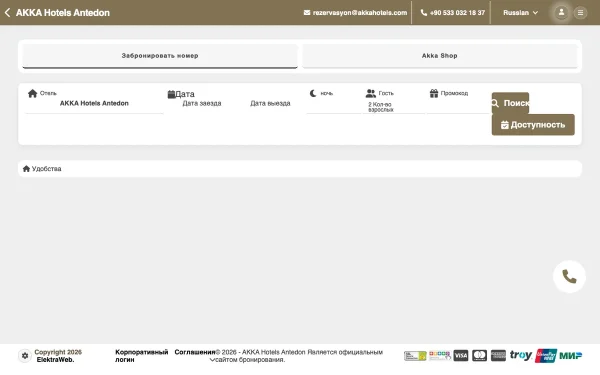Choose the Дата выезда check-out date
This screenshot has width=600, height=375.
pos(270,103)
